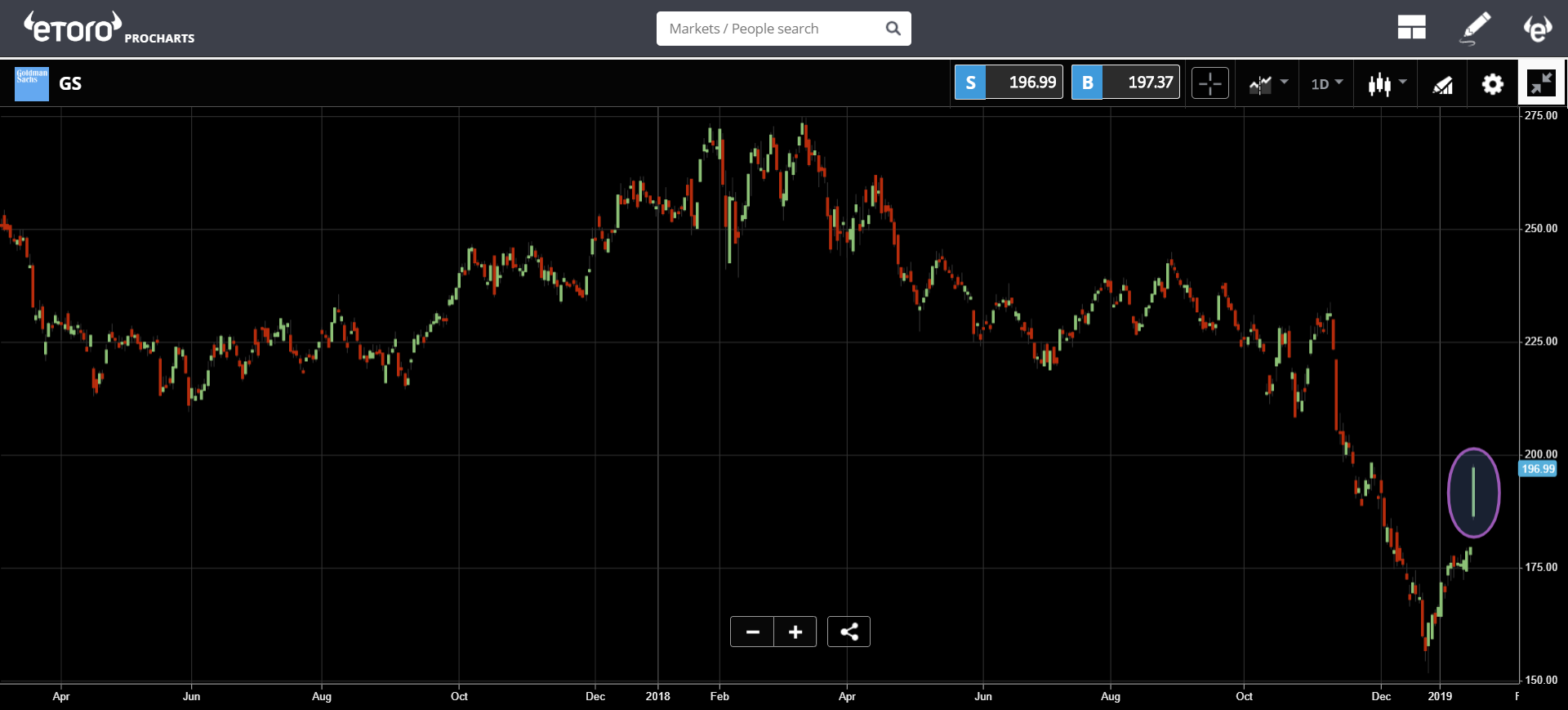Click the Buy button at 197.37
The height and width of the screenshot is (710, 1568).
point(1125,83)
